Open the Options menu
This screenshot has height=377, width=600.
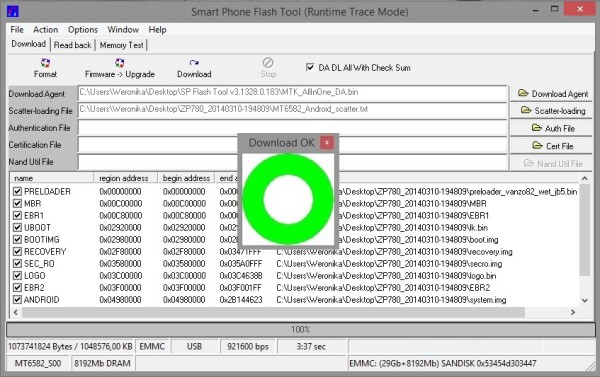click(83, 29)
